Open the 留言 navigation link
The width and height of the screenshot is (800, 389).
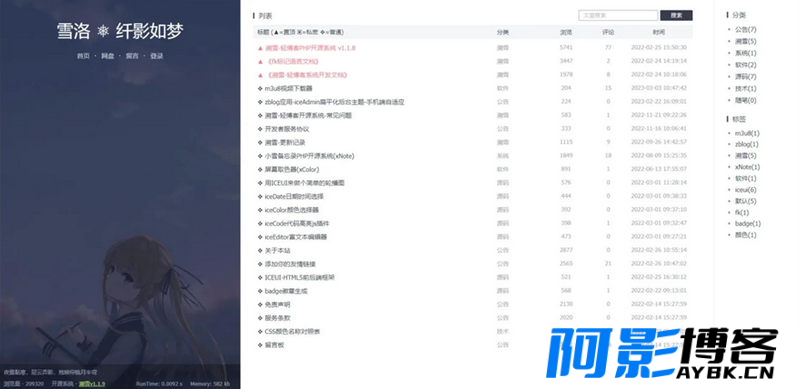coord(132,56)
